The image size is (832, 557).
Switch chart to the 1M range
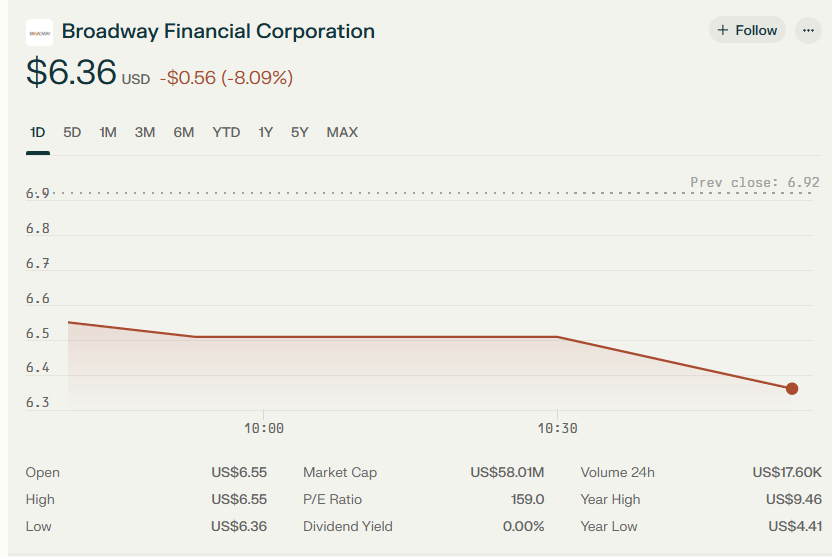(108, 132)
